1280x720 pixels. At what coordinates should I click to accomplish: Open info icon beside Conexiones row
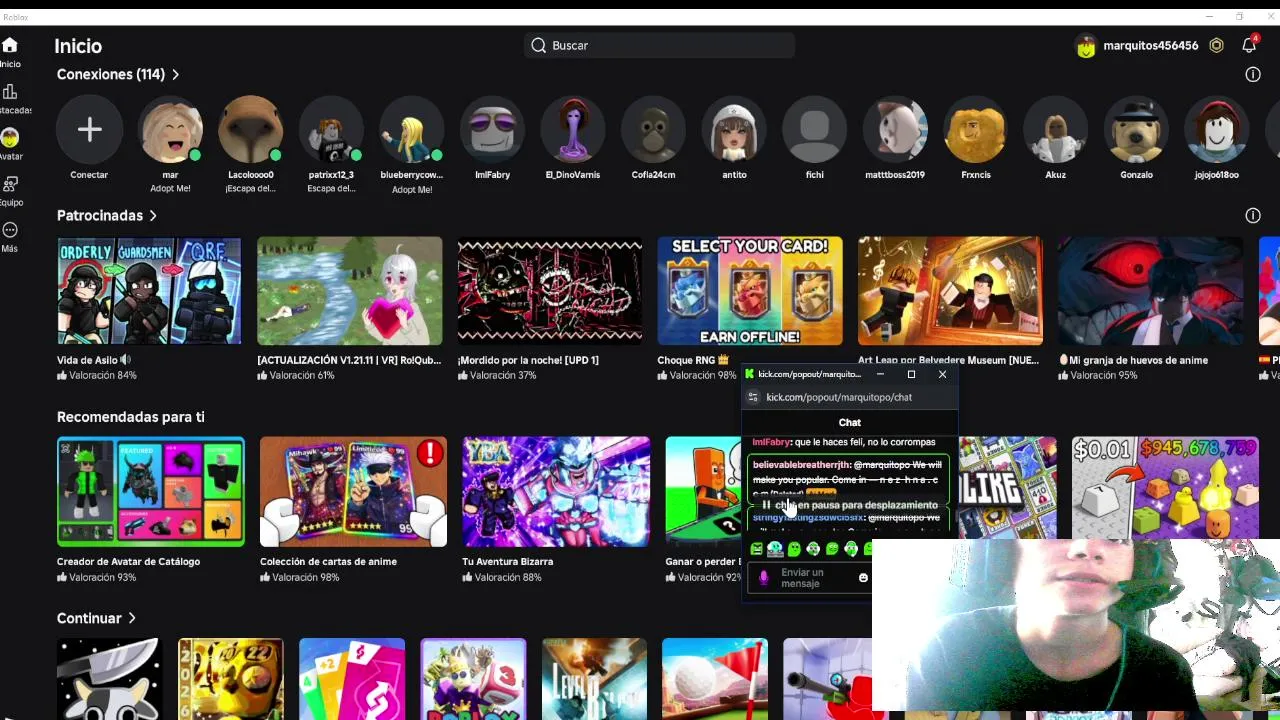tap(1252, 74)
